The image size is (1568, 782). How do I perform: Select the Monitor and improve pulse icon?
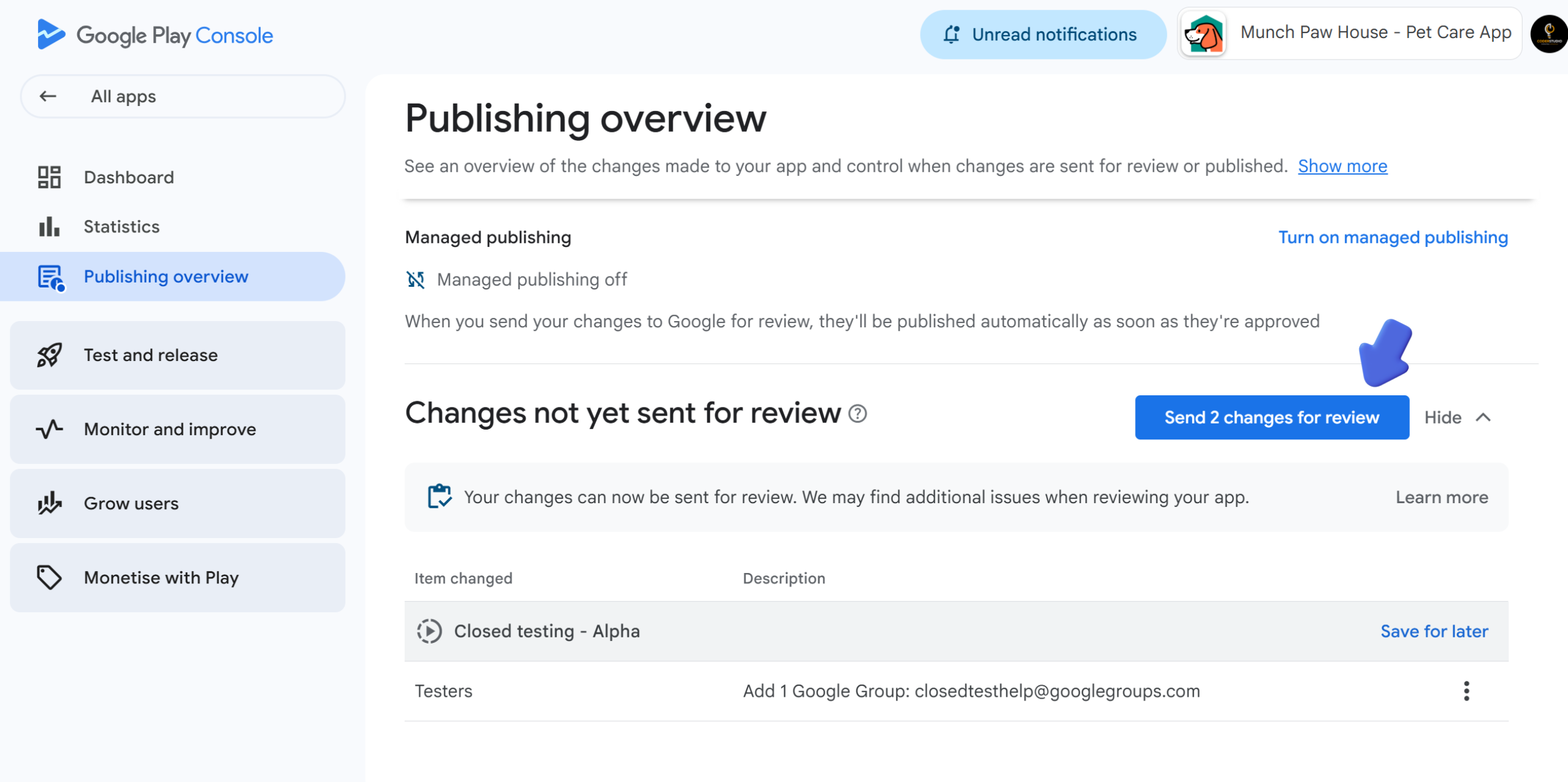(48, 429)
